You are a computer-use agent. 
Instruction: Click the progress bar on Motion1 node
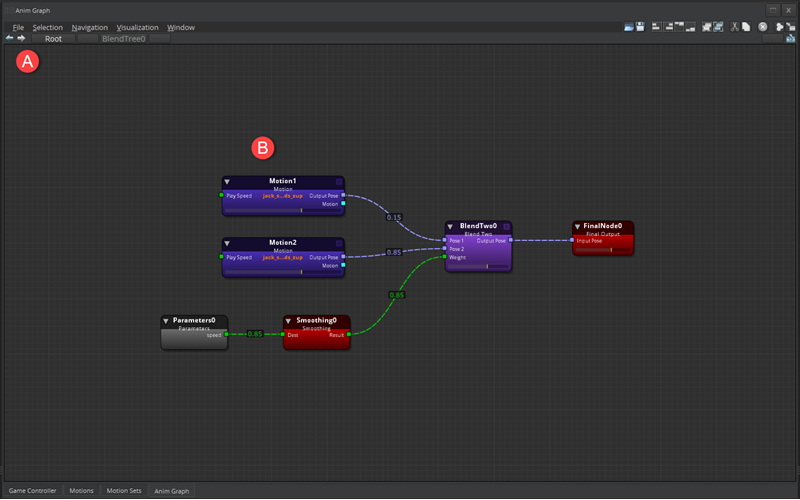click(282, 211)
